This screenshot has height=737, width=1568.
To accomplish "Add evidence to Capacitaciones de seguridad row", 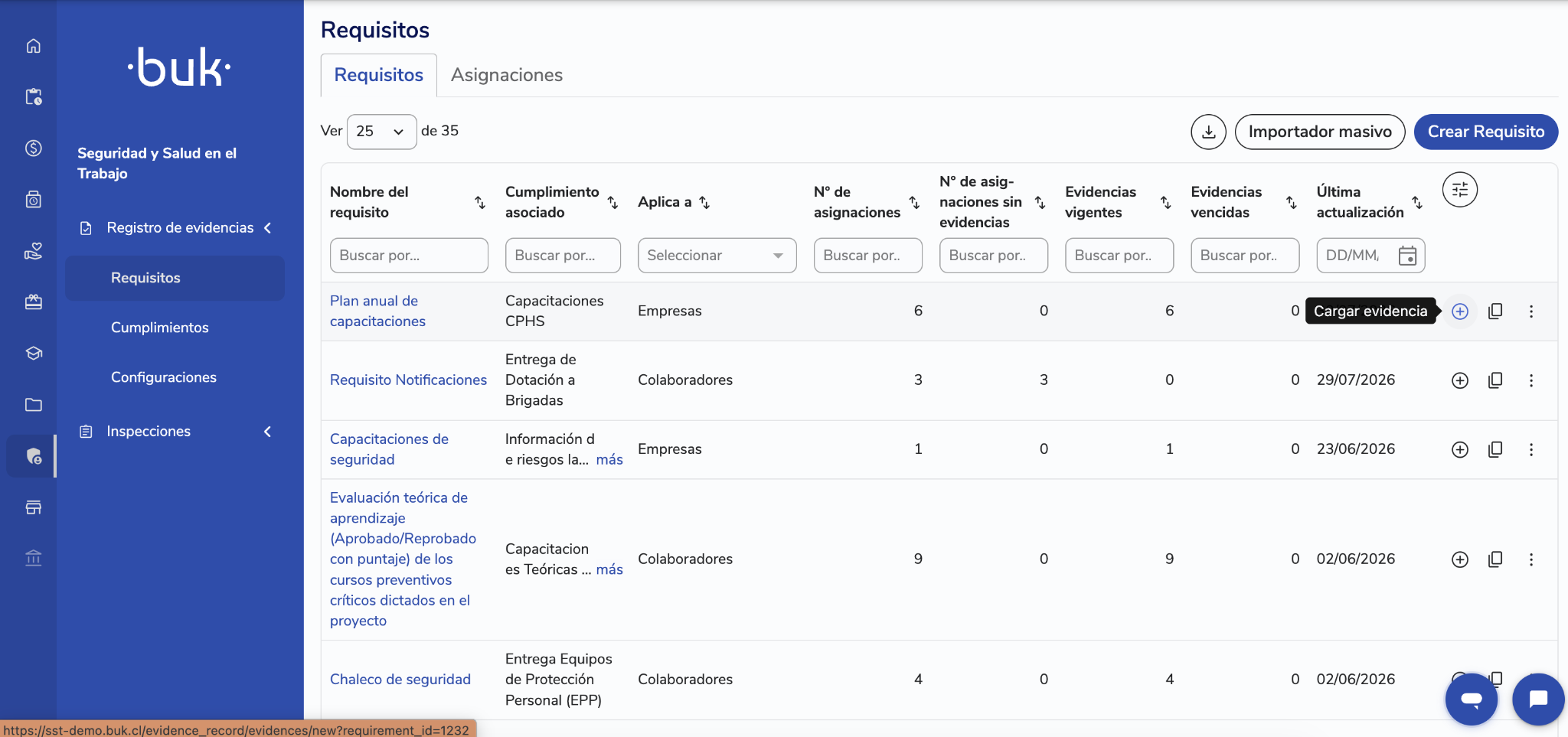I will [x=1460, y=449].
